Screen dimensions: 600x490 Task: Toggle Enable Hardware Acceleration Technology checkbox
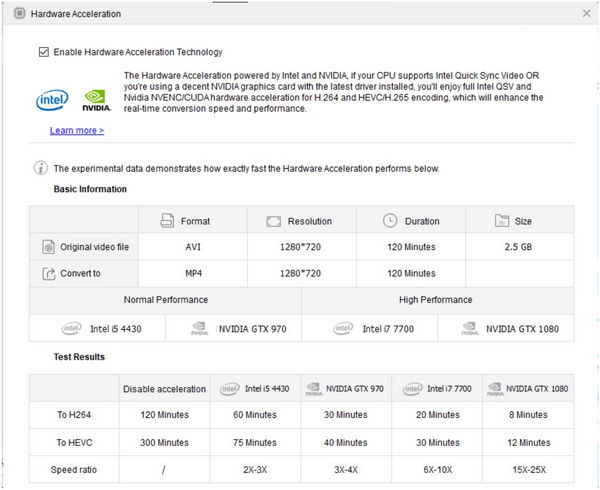pyautogui.click(x=44, y=52)
